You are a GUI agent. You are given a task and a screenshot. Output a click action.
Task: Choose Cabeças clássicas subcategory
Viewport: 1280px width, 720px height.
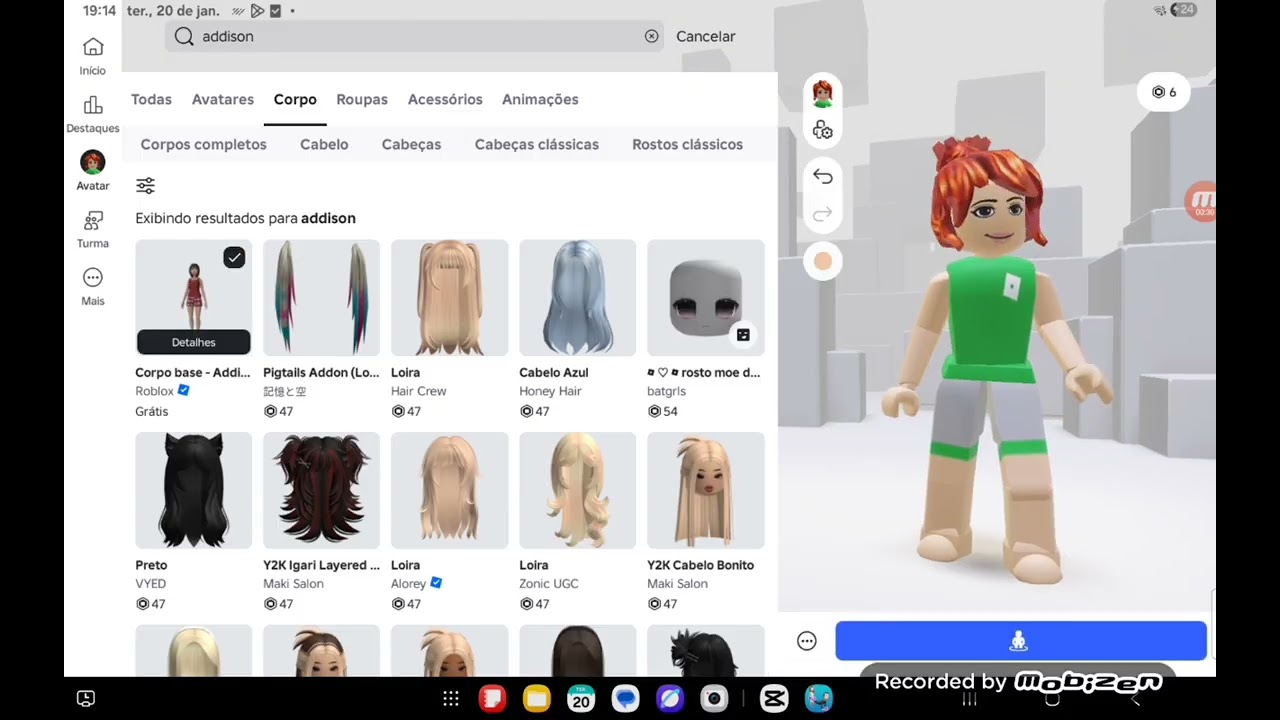(537, 144)
